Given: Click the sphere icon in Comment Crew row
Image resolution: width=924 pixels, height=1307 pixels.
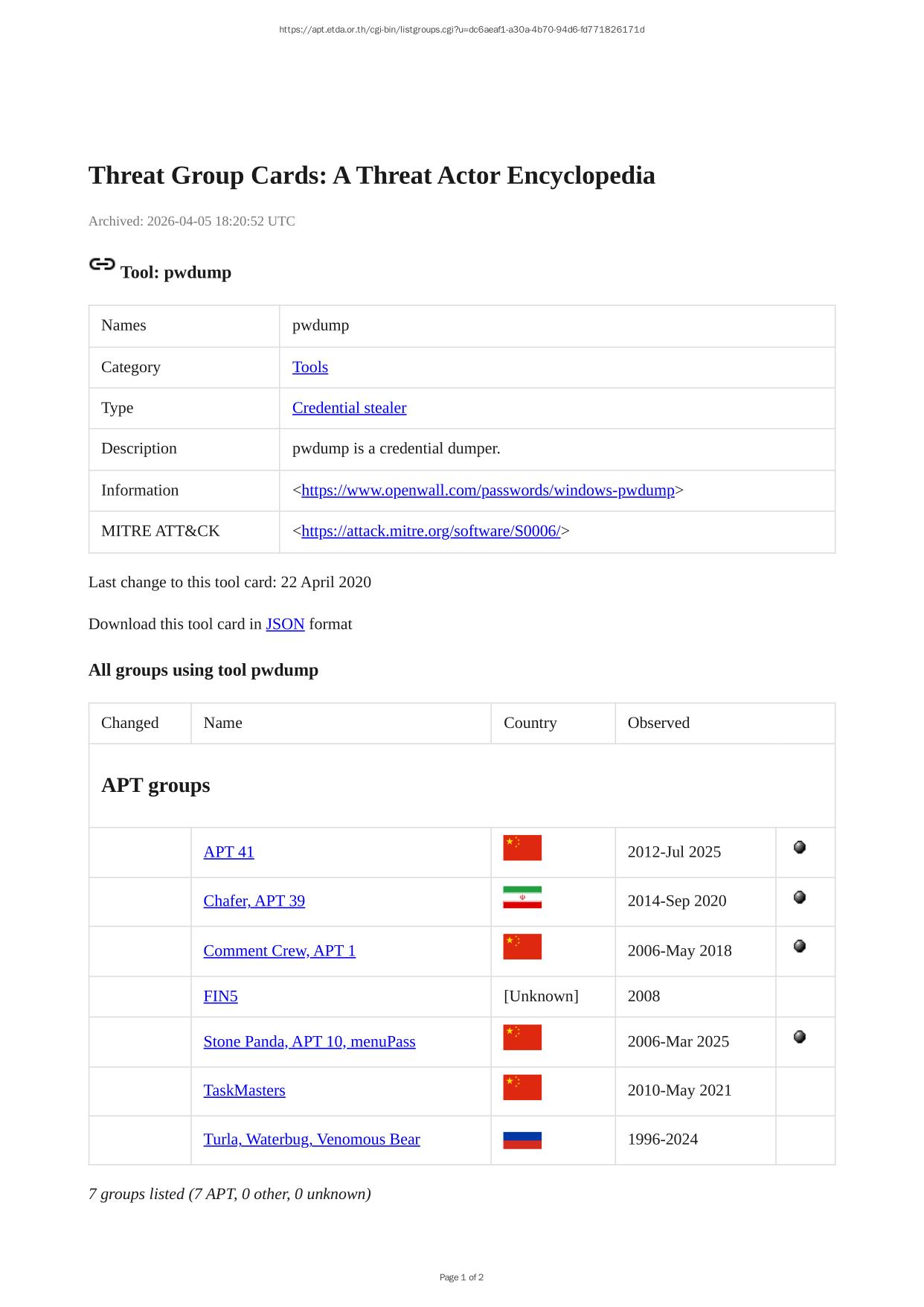Looking at the screenshot, I should [800, 946].
